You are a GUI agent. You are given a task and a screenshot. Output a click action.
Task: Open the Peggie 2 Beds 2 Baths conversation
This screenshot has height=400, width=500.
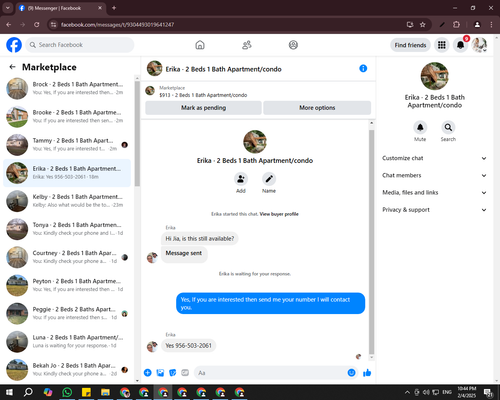(x=67, y=313)
